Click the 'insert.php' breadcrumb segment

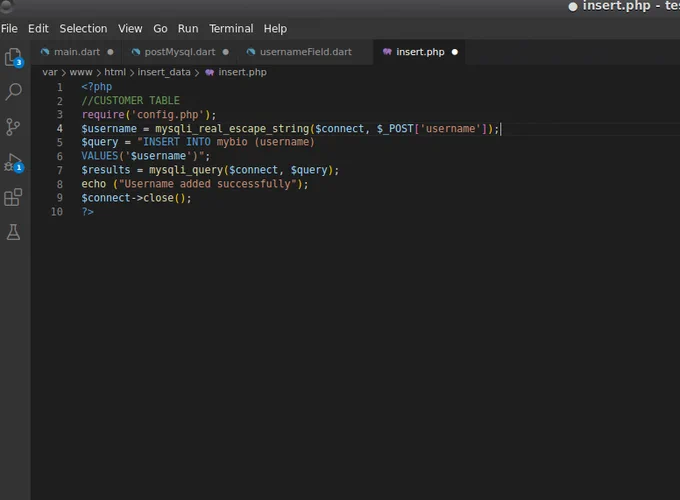coord(242,72)
